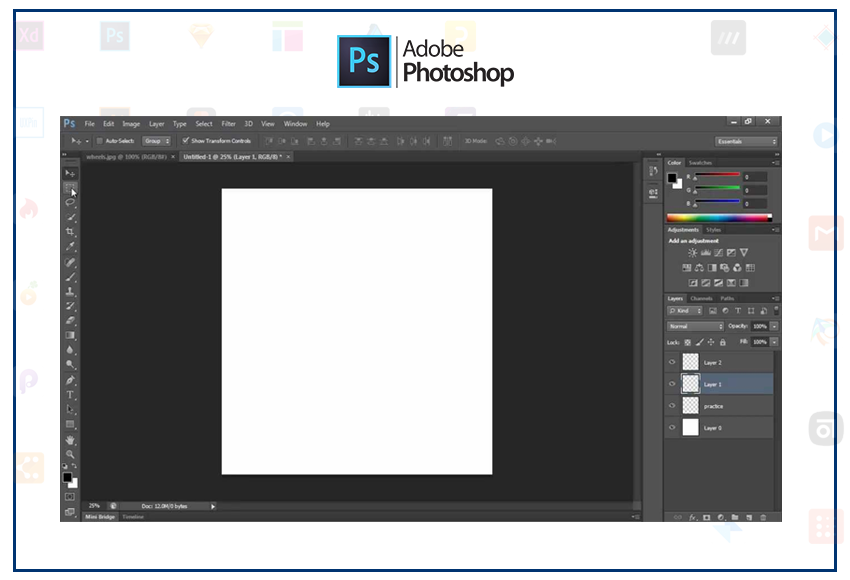Select the Path Selection tool
The height and width of the screenshot is (580, 850).
(70, 410)
